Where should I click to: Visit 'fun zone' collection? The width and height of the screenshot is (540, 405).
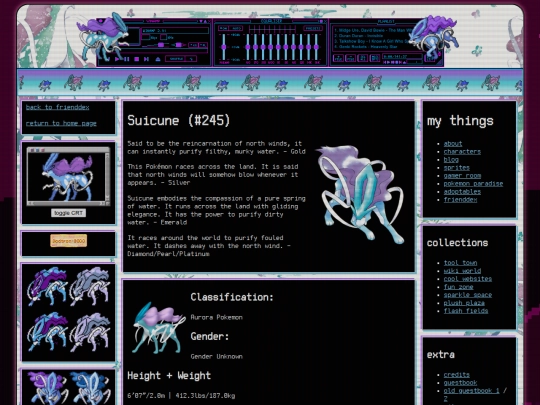[458, 287]
